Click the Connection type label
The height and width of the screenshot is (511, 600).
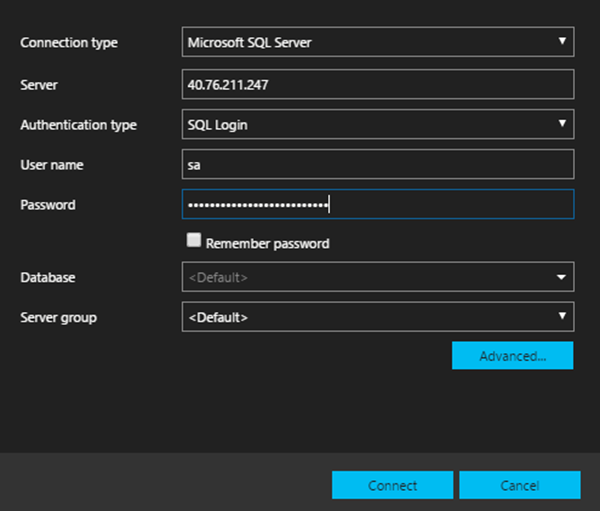click(x=69, y=43)
